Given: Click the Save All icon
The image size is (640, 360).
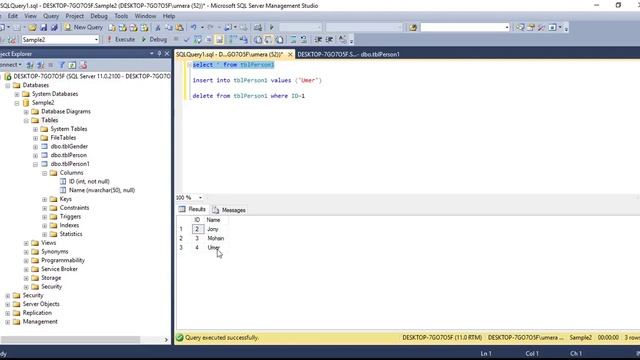Looking at the screenshot, I should 54,27.
